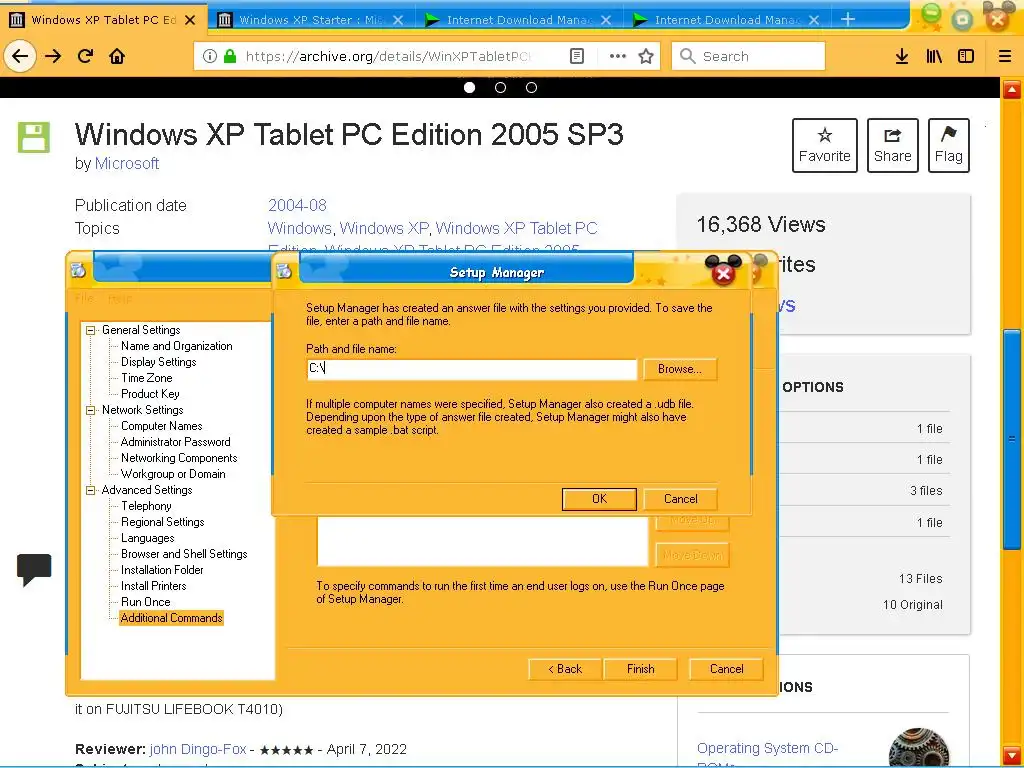The height and width of the screenshot is (768, 1024).
Task: Collapse the General Settings tree node
Action: pos(91,330)
